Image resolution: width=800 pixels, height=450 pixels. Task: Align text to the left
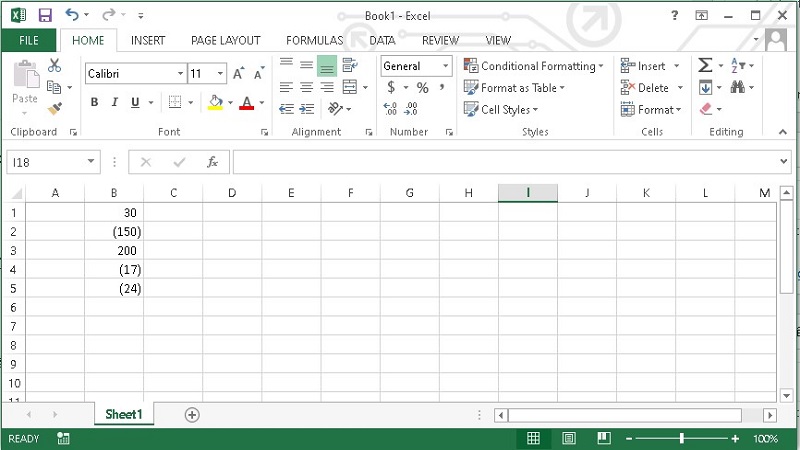(x=286, y=87)
